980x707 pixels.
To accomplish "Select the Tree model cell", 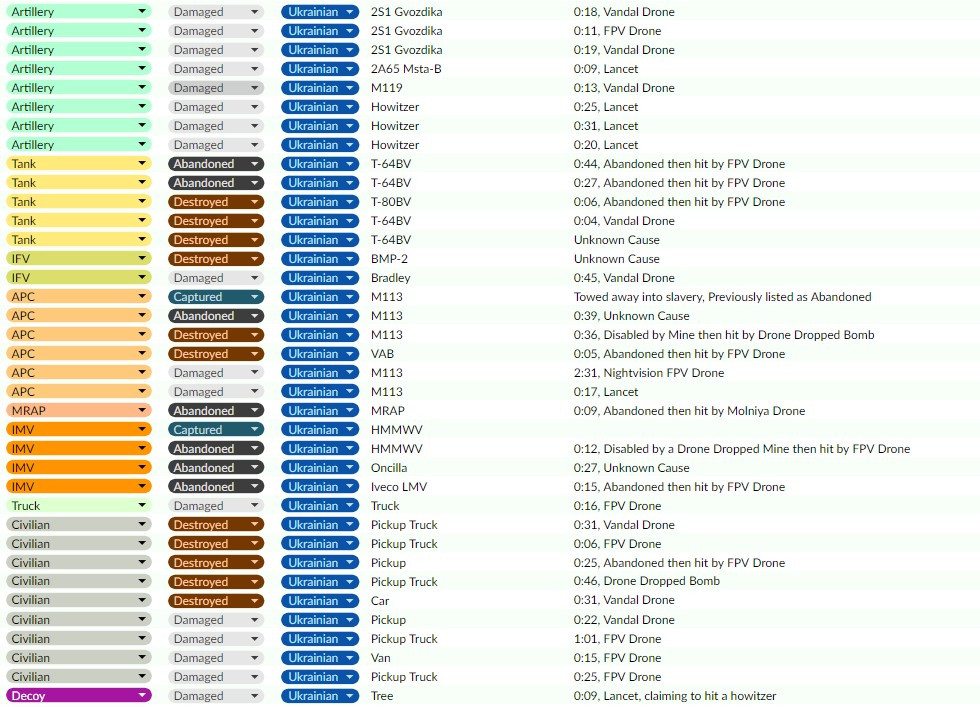I will pyautogui.click(x=382, y=696).
